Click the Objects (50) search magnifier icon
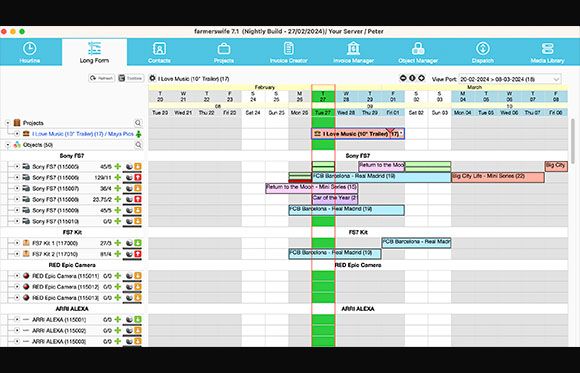 coord(138,145)
